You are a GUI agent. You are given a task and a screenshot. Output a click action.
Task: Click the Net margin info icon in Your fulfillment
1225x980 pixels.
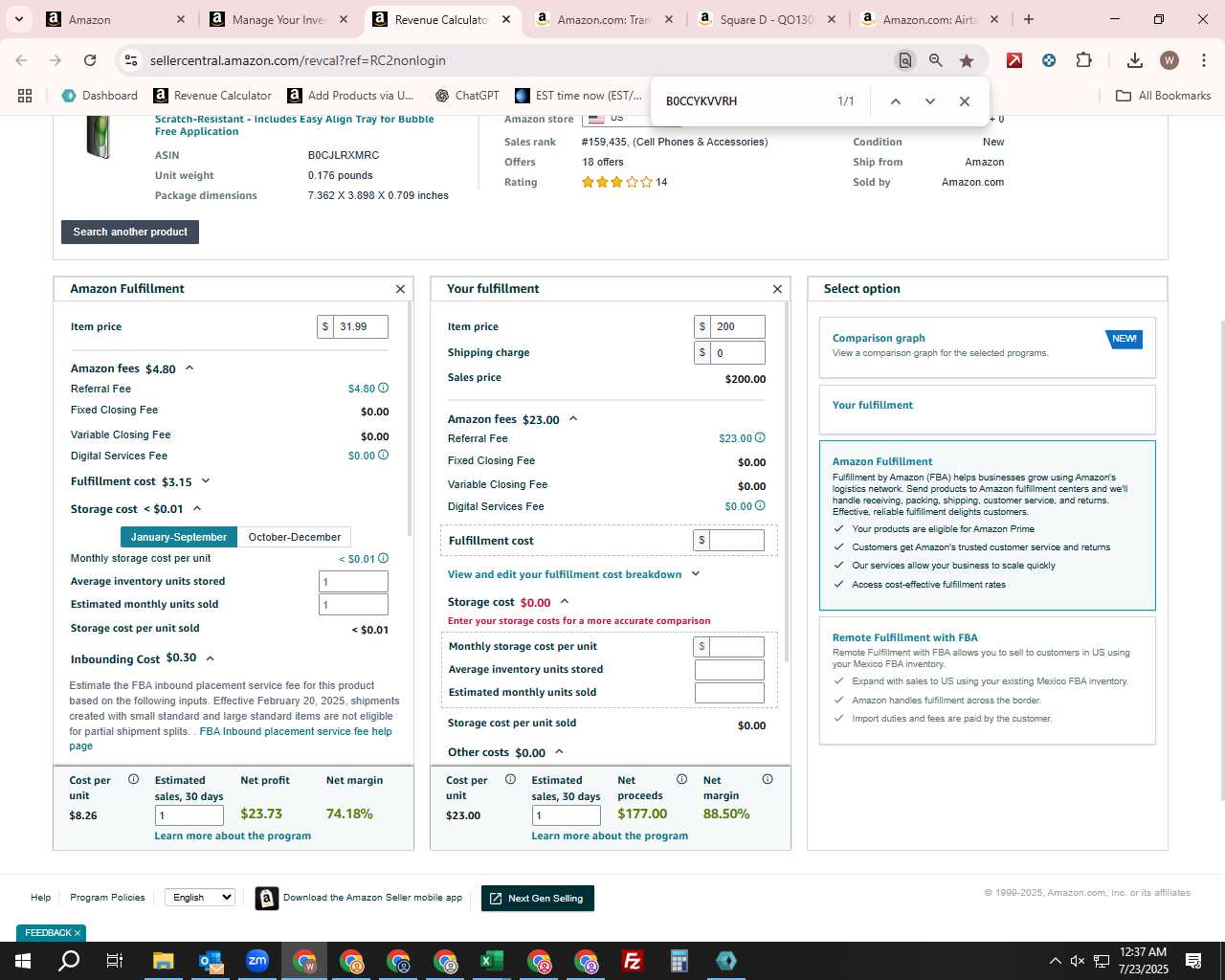768,779
